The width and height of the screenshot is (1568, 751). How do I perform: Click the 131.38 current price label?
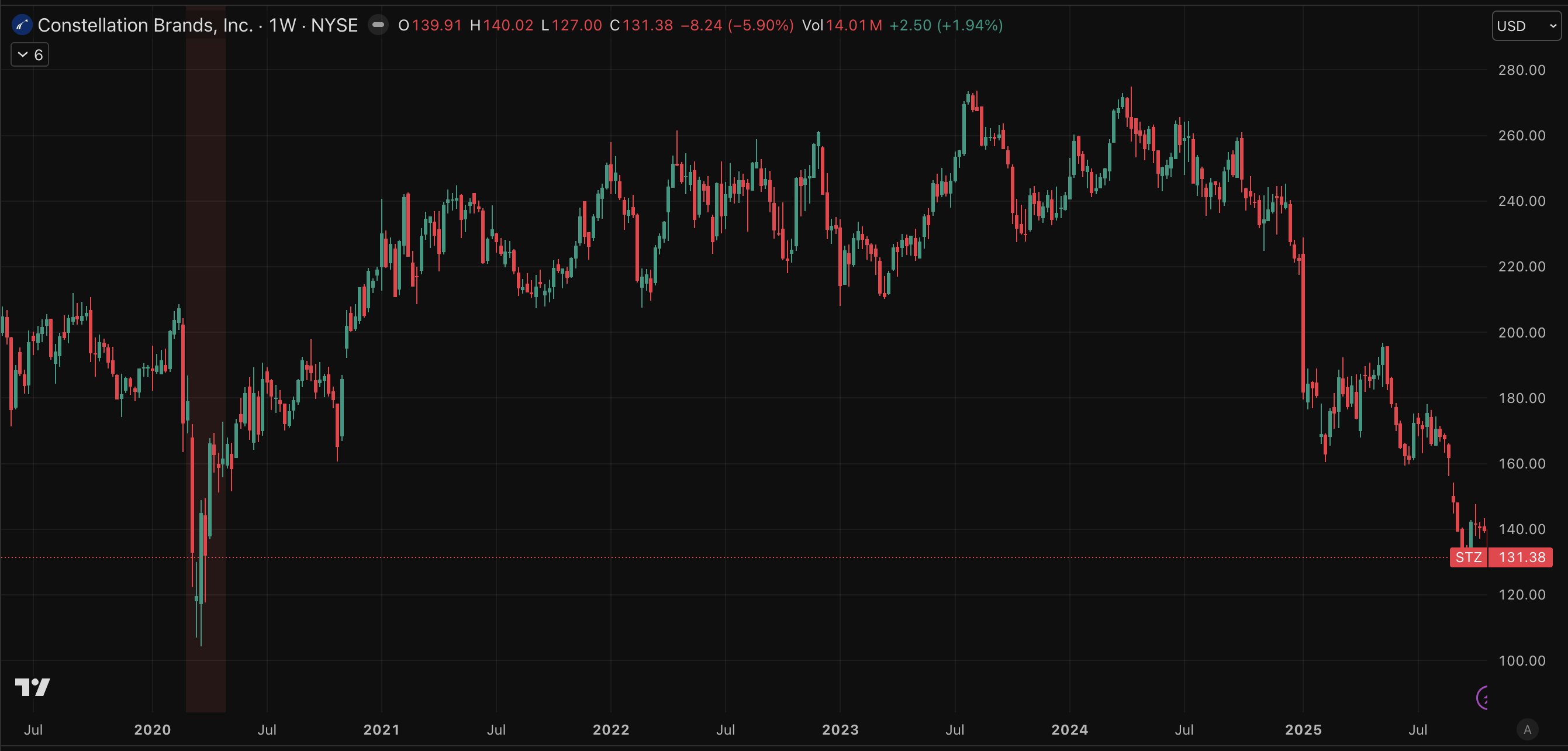(1521, 557)
